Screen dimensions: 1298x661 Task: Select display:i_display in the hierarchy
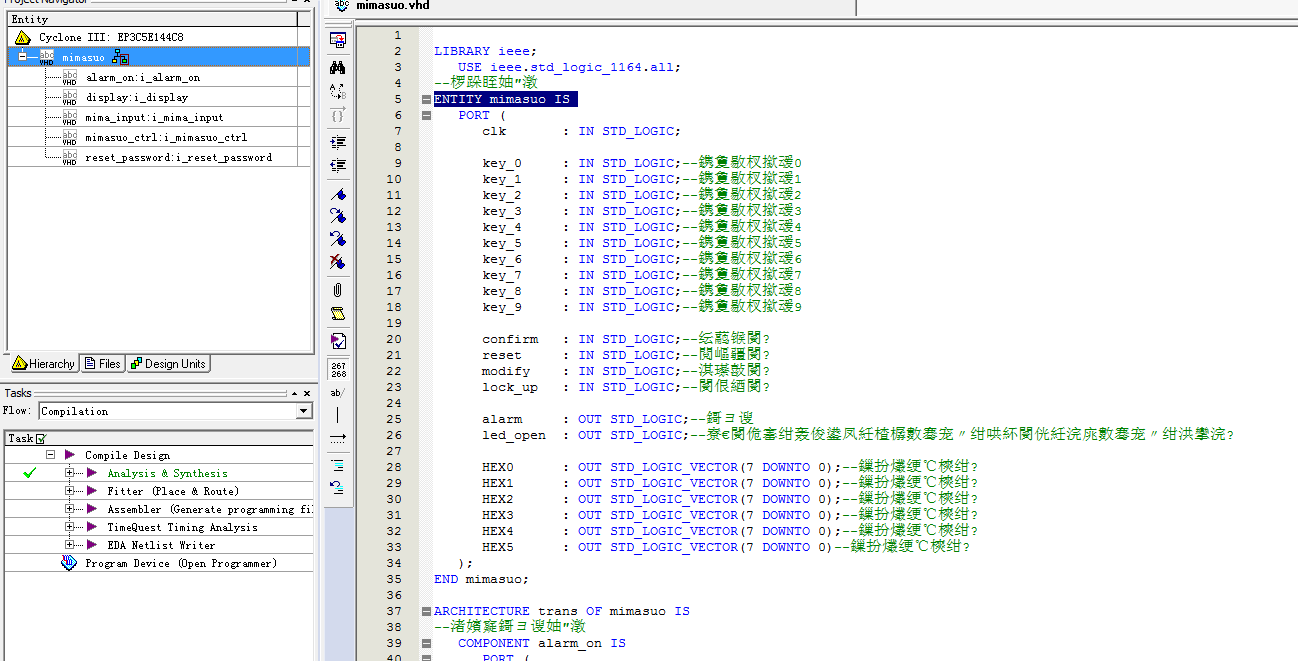coord(136,97)
